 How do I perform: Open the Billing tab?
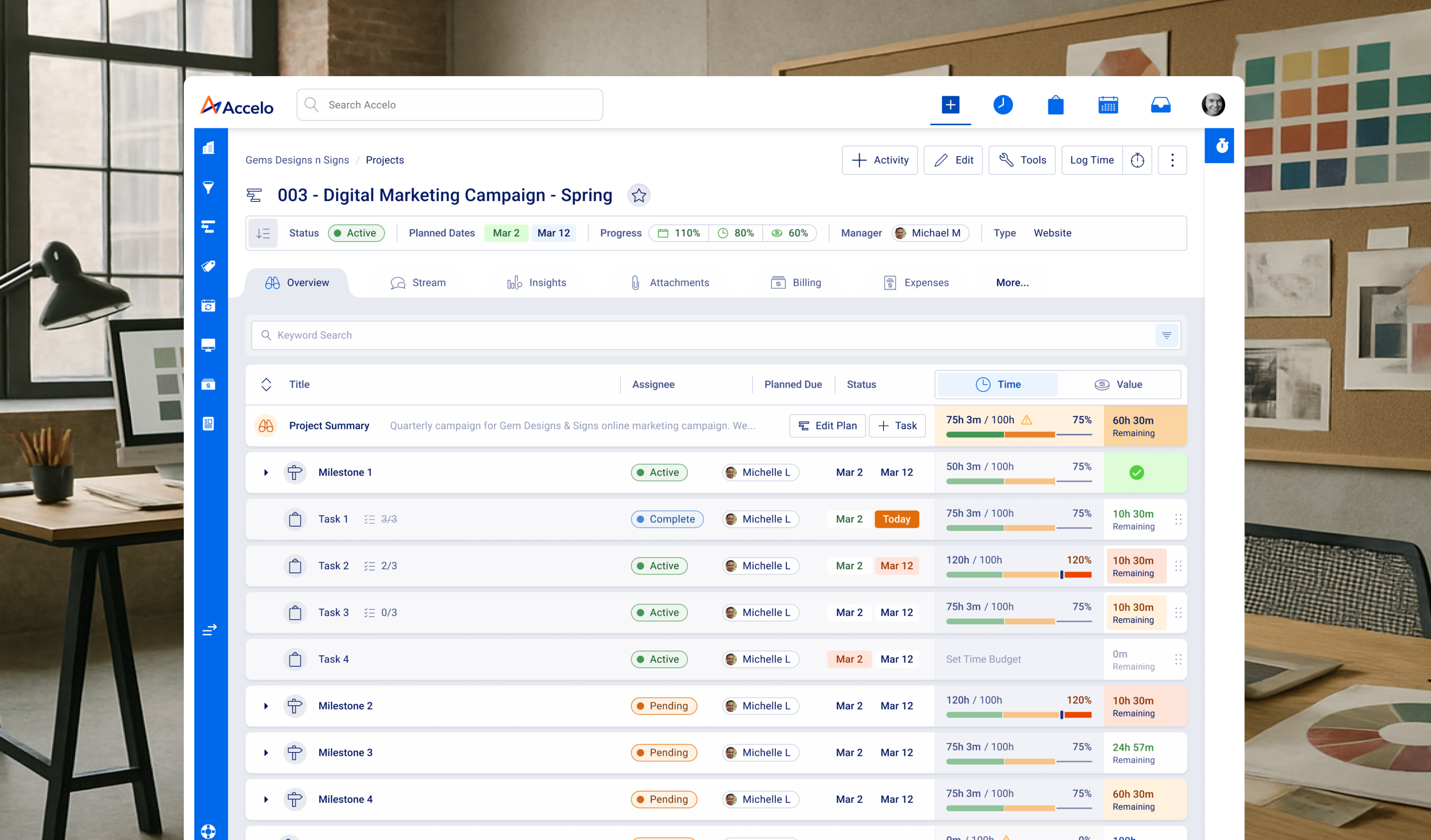pyautogui.click(x=796, y=283)
